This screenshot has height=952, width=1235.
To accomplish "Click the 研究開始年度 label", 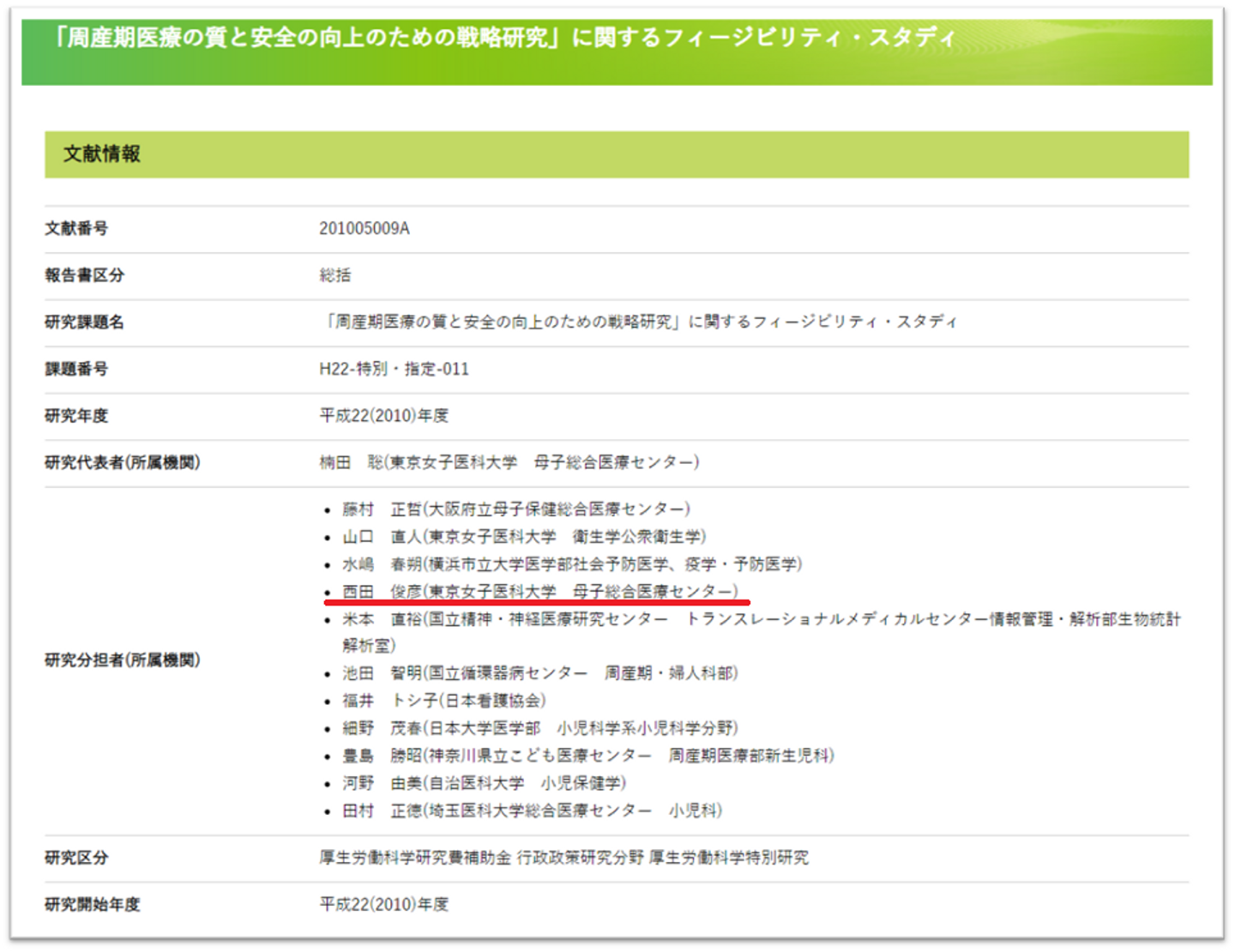I will 92,905.
